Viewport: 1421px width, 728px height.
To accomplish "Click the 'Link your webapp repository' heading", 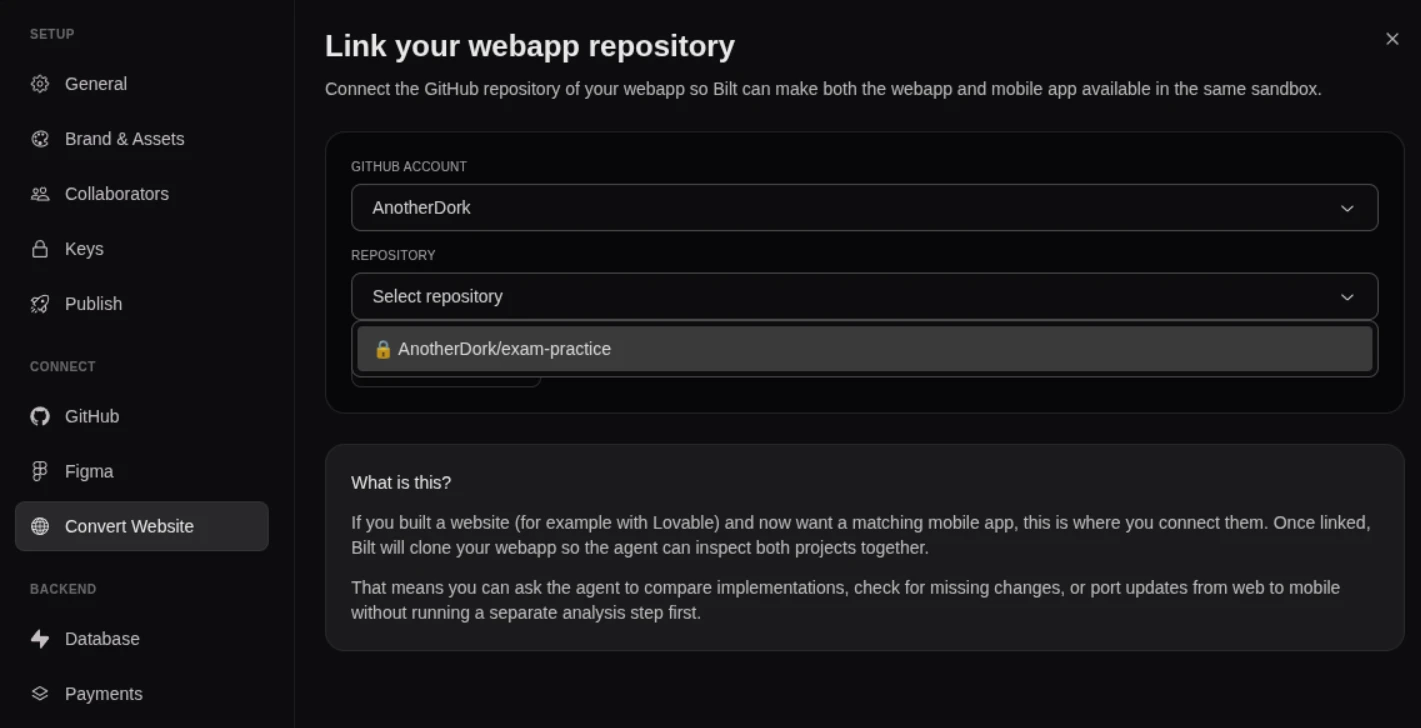I will click(x=530, y=46).
